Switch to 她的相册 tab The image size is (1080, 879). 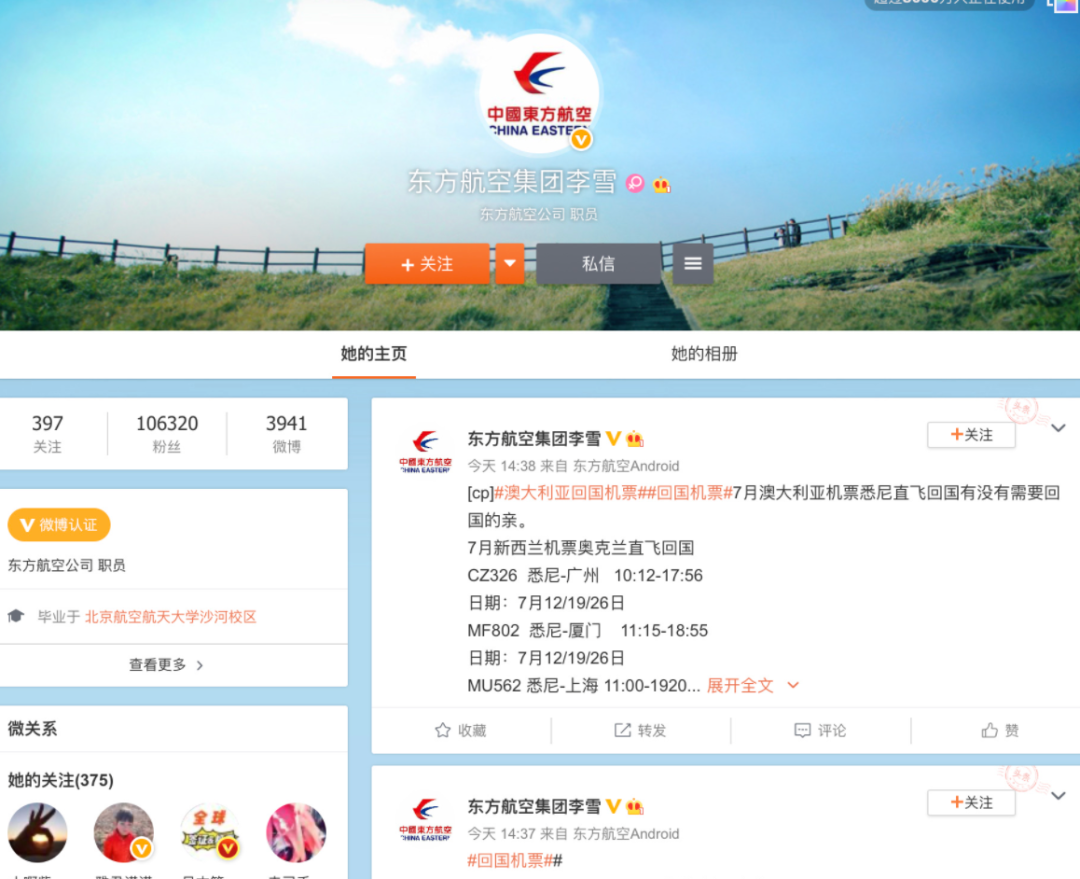pyautogui.click(x=704, y=354)
